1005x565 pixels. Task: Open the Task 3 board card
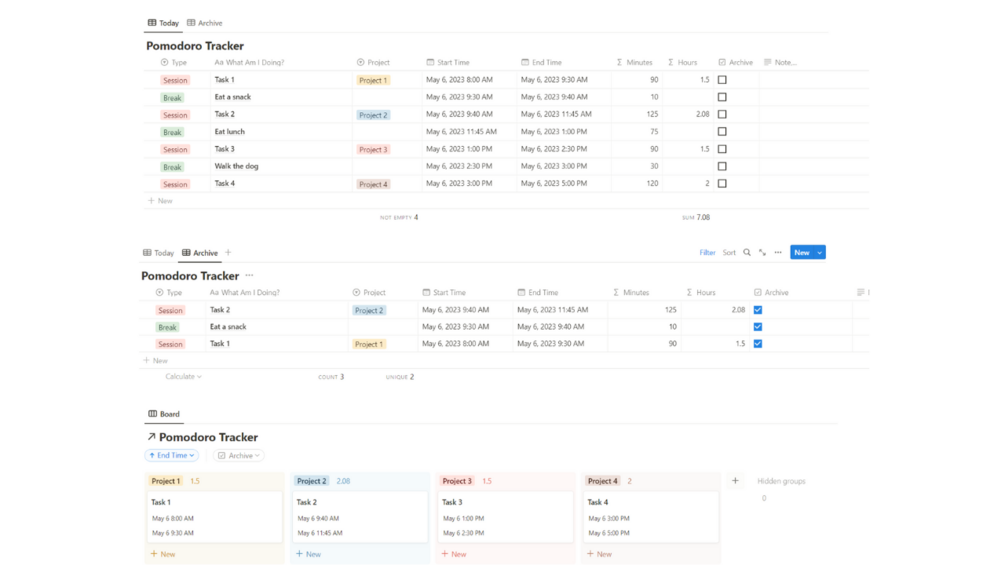(x=505, y=517)
